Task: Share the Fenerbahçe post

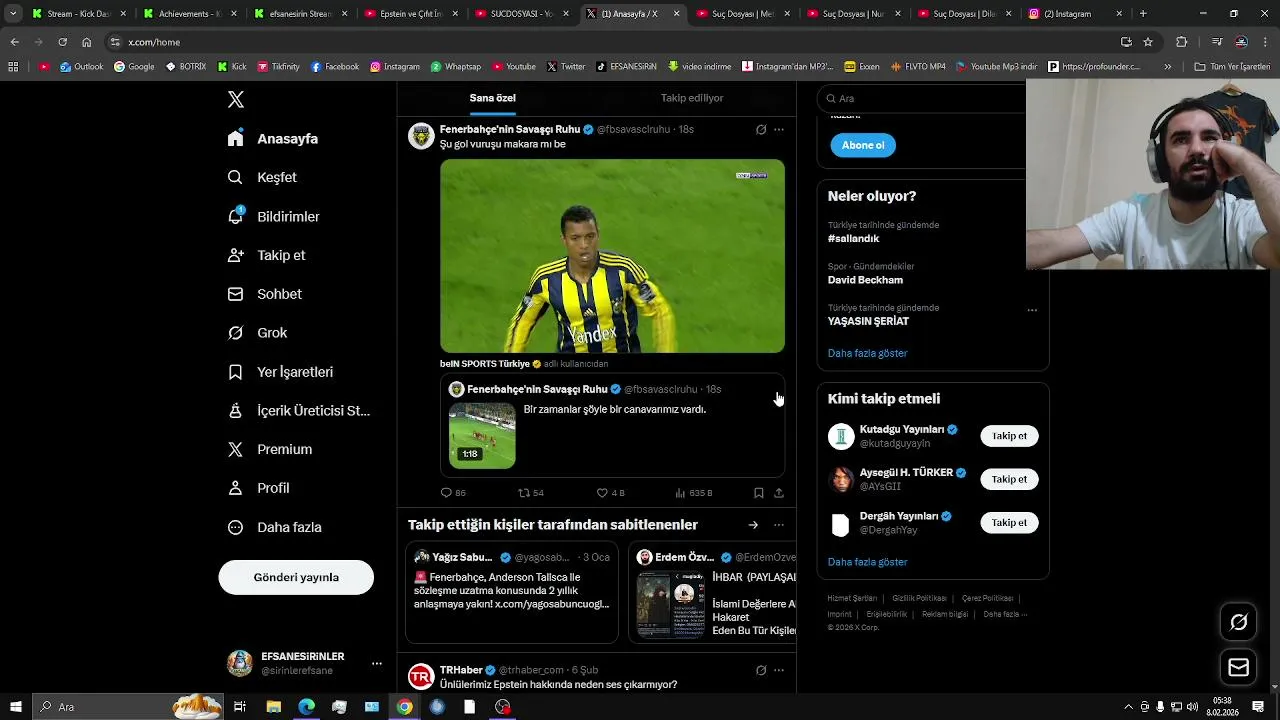Action: [x=779, y=493]
